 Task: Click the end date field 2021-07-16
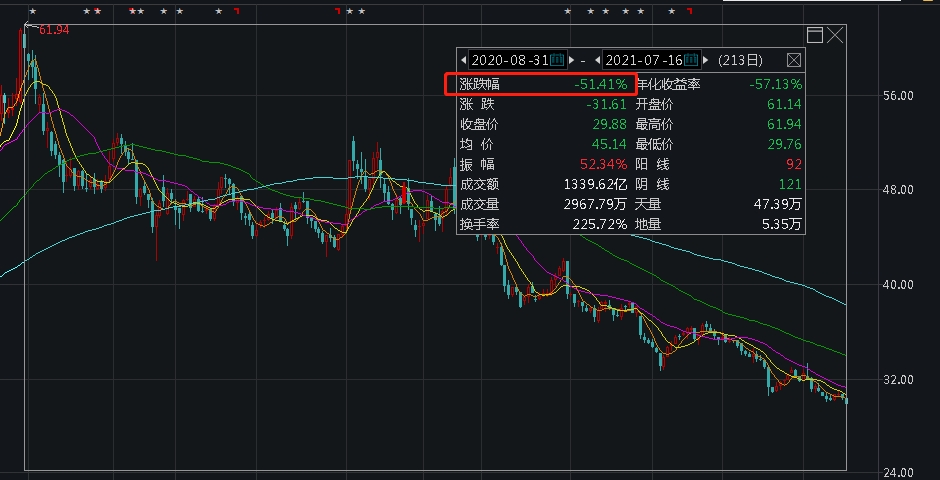coord(643,60)
